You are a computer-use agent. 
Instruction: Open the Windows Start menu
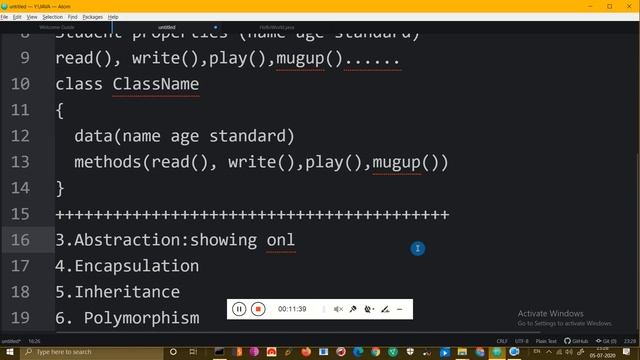[x=9, y=352]
